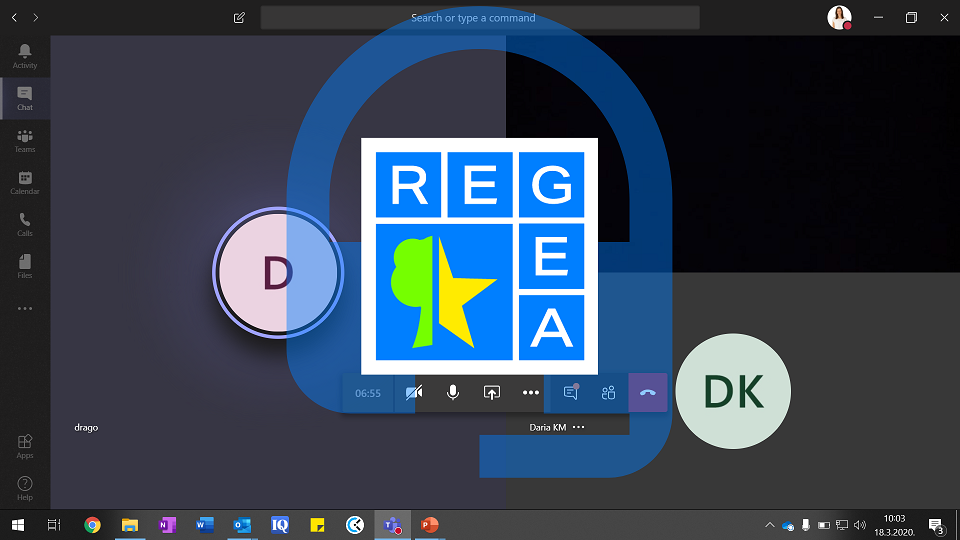960x540 pixels.
Task: Open the Apps store
Action: coord(24,446)
